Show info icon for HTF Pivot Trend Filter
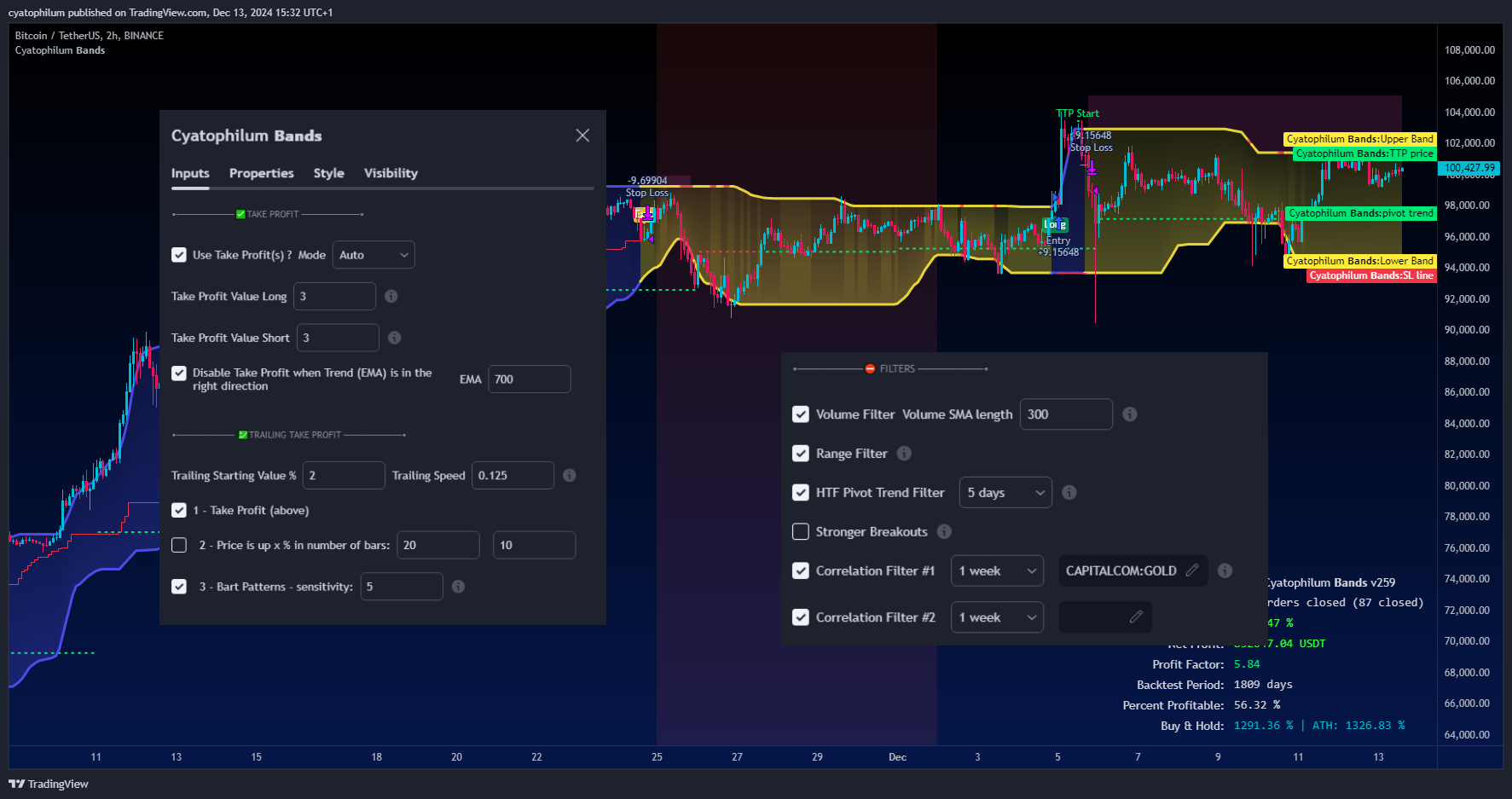The image size is (1512, 799). coord(1069,493)
